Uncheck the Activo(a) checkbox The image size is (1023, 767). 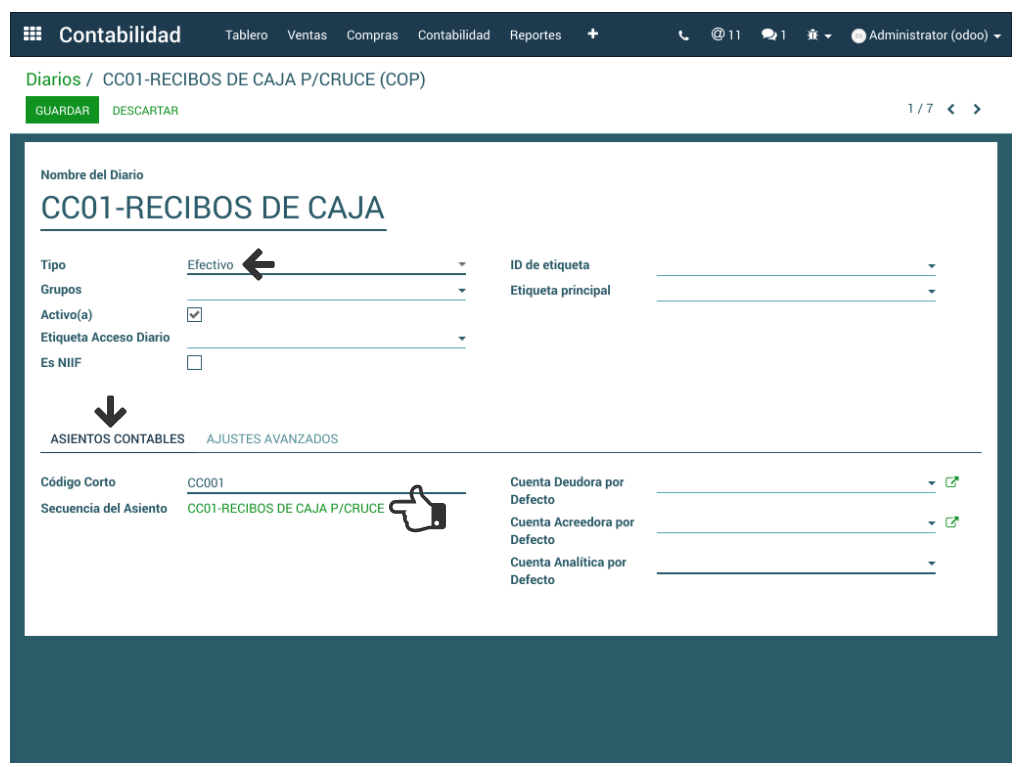(195, 314)
